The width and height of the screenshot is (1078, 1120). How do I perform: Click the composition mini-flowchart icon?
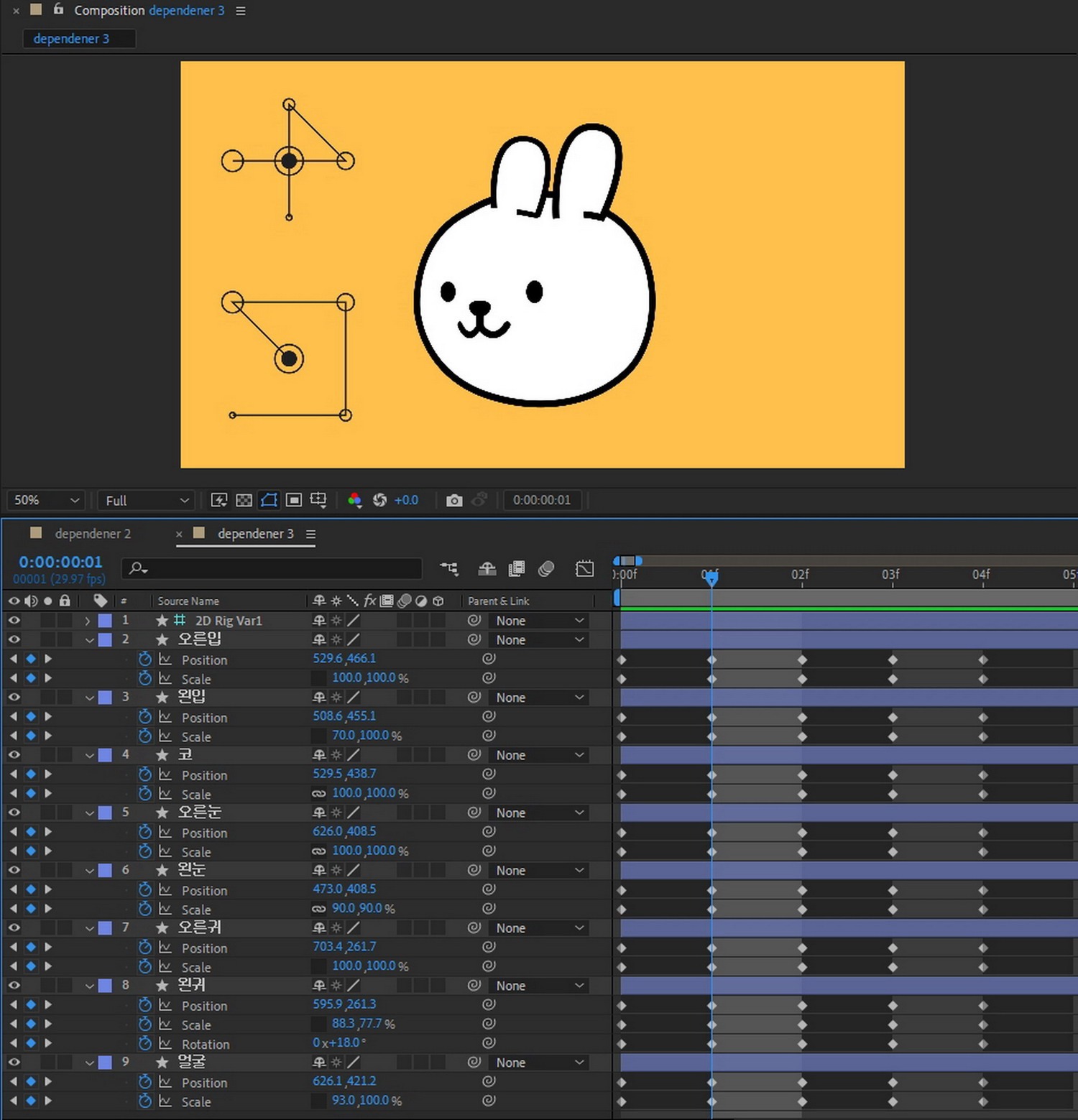449,569
